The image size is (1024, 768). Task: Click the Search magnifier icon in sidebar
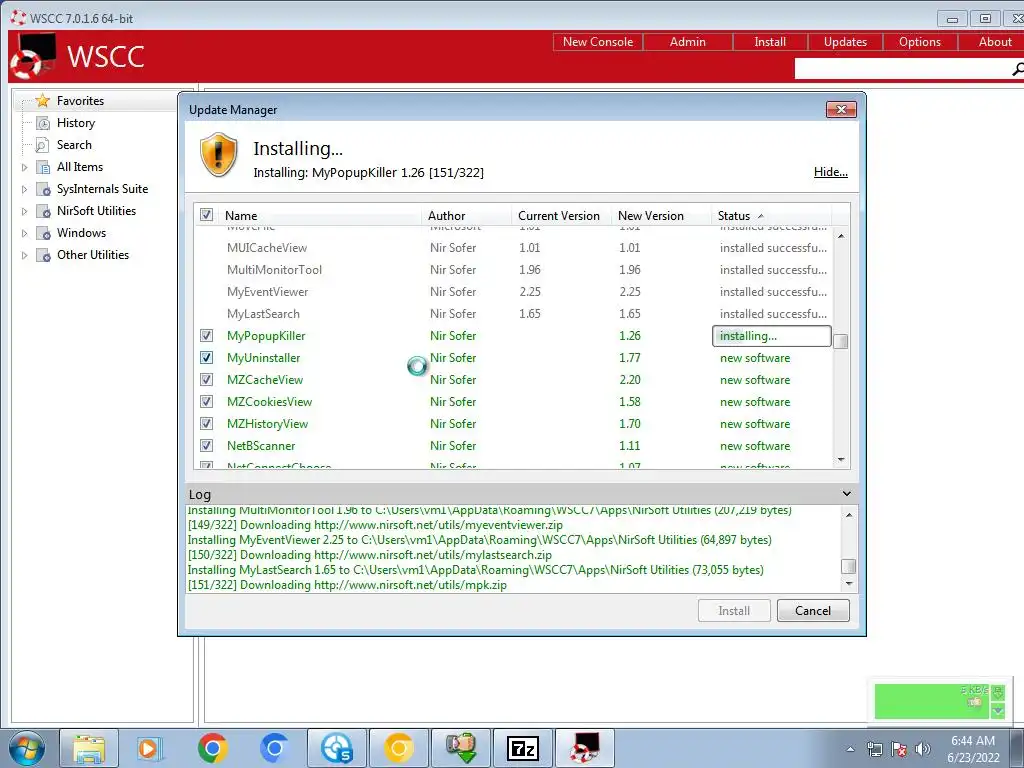click(x=43, y=145)
